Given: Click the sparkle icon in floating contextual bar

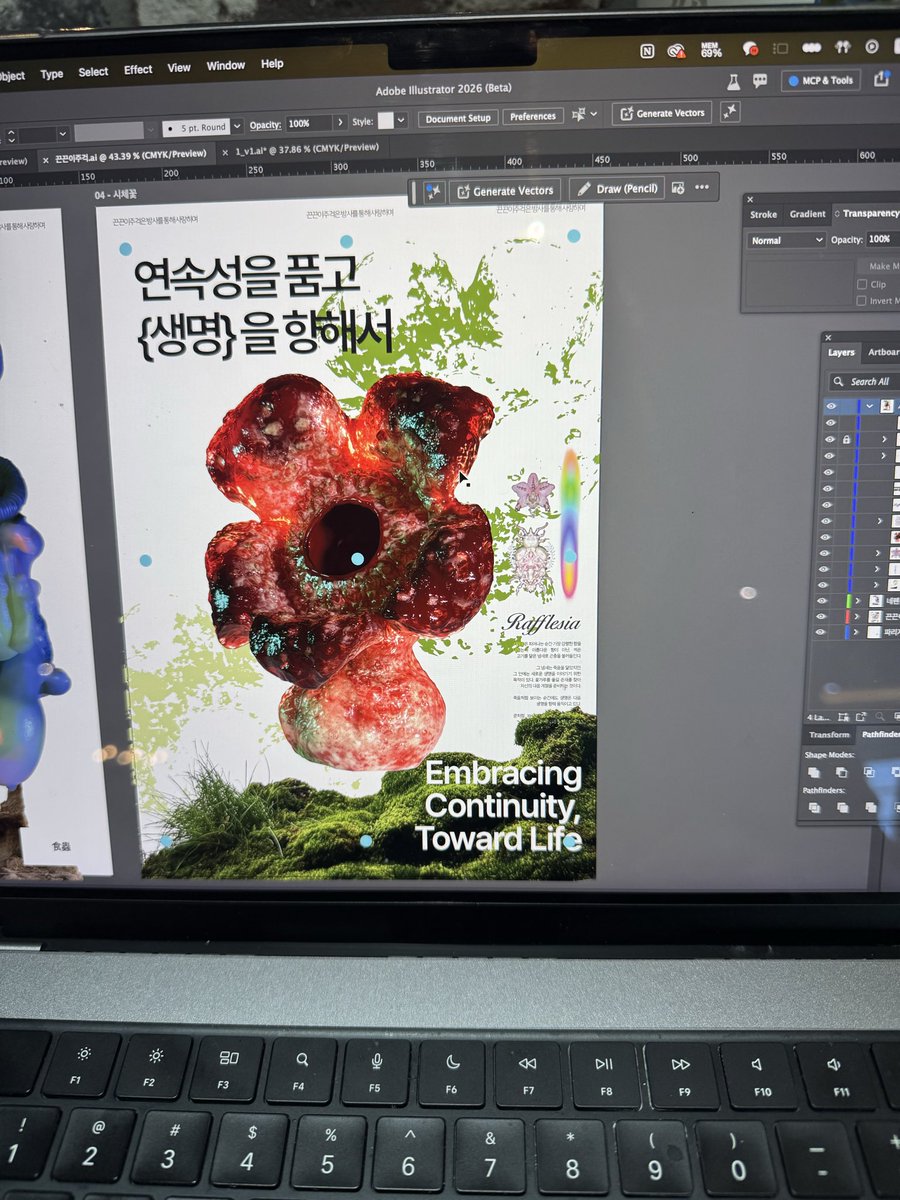Looking at the screenshot, I should point(433,190).
